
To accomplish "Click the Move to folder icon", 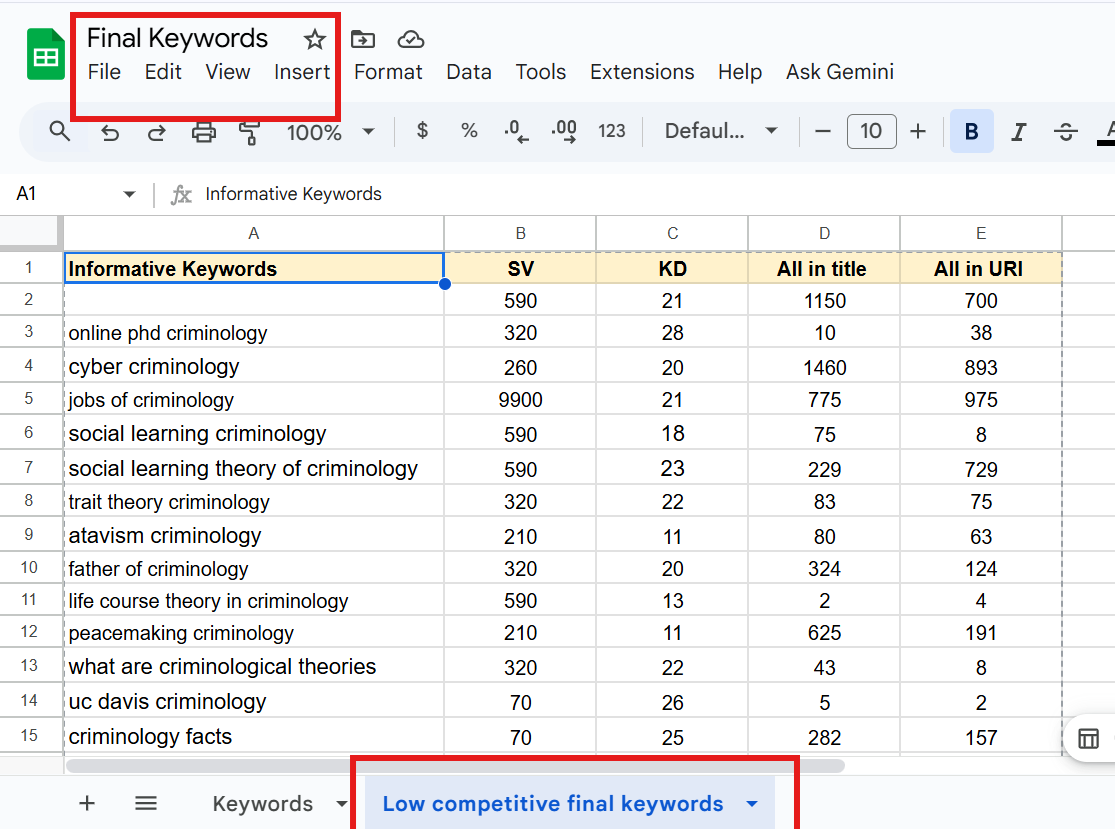I will [x=363, y=39].
